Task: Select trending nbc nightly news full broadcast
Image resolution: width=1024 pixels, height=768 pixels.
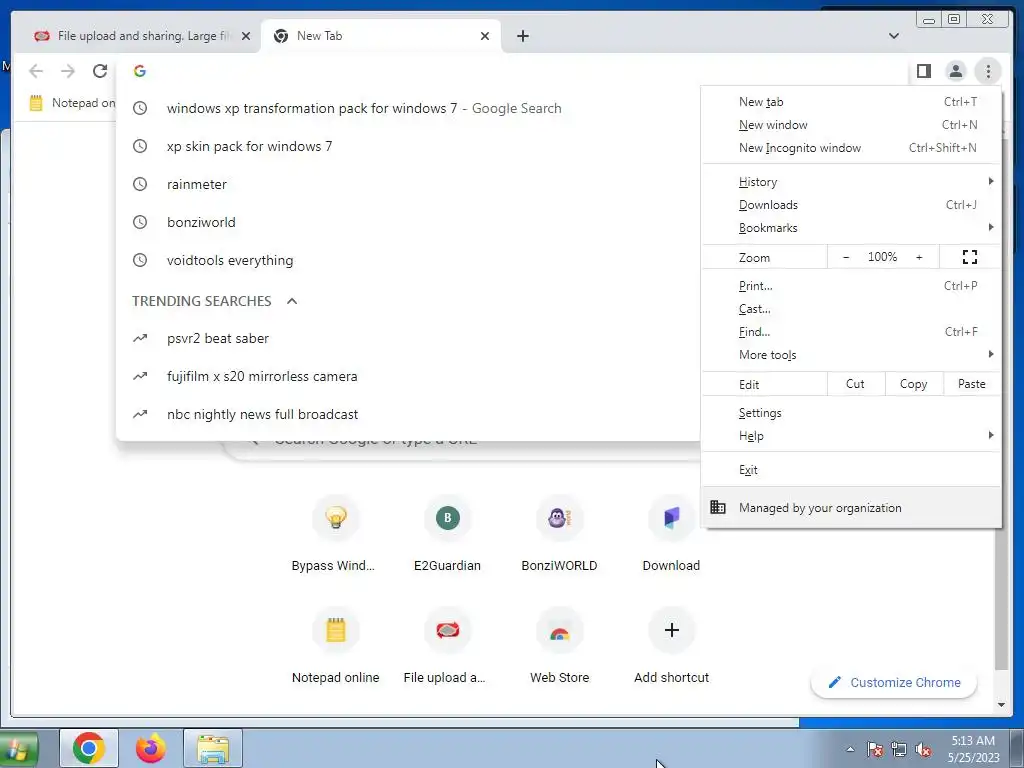Action: pyautogui.click(x=408, y=414)
